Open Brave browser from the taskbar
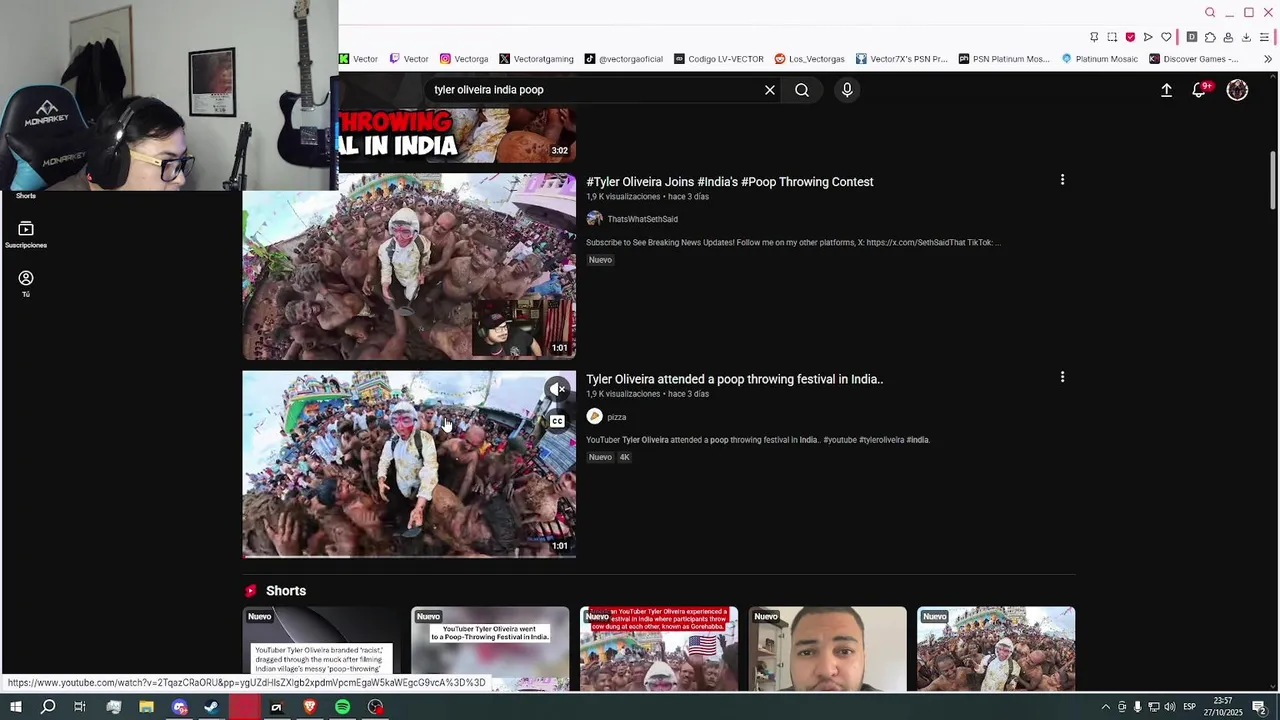The image size is (1280, 720). point(309,707)
